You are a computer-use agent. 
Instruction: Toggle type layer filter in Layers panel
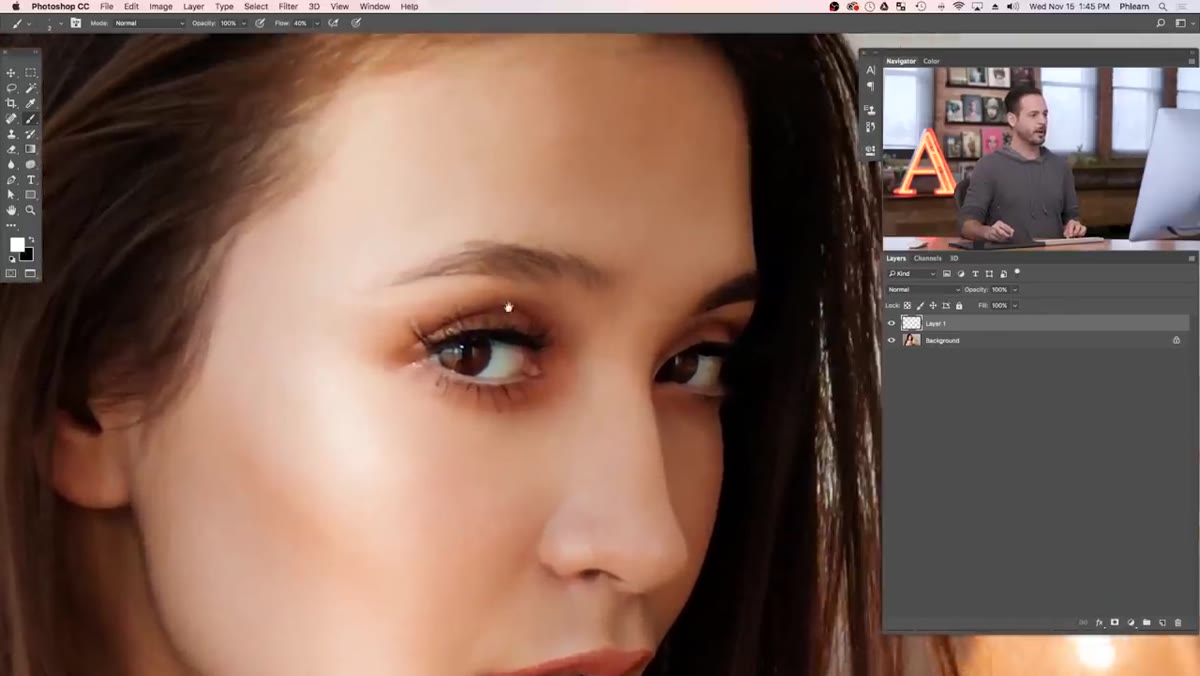(x=975, y=274)
